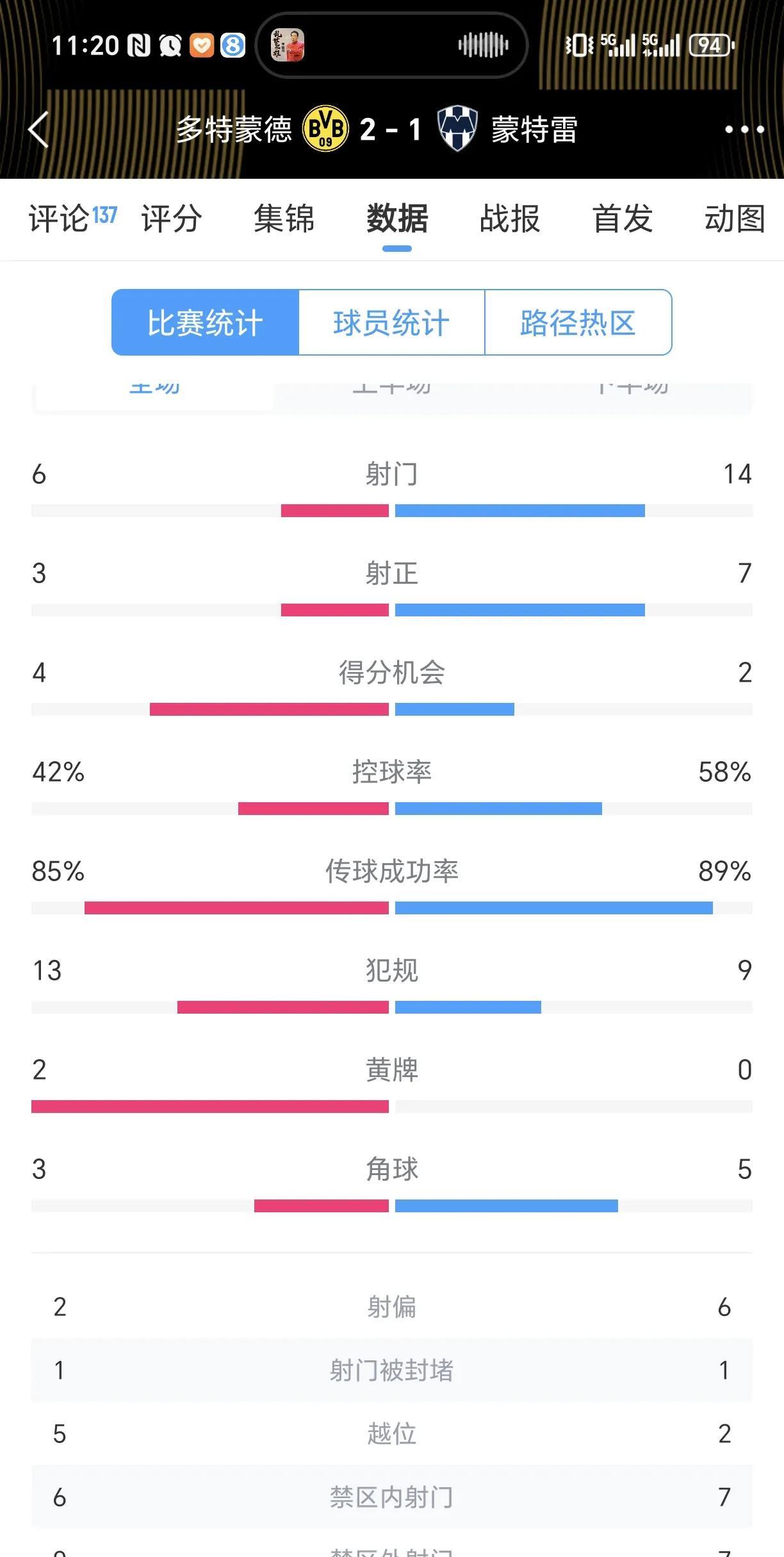Image resolution: width=784 pixels, height=1557 pixels.
Task: Tap the audio waveform indicator in status pill
Action: click(x=483, y=45)
